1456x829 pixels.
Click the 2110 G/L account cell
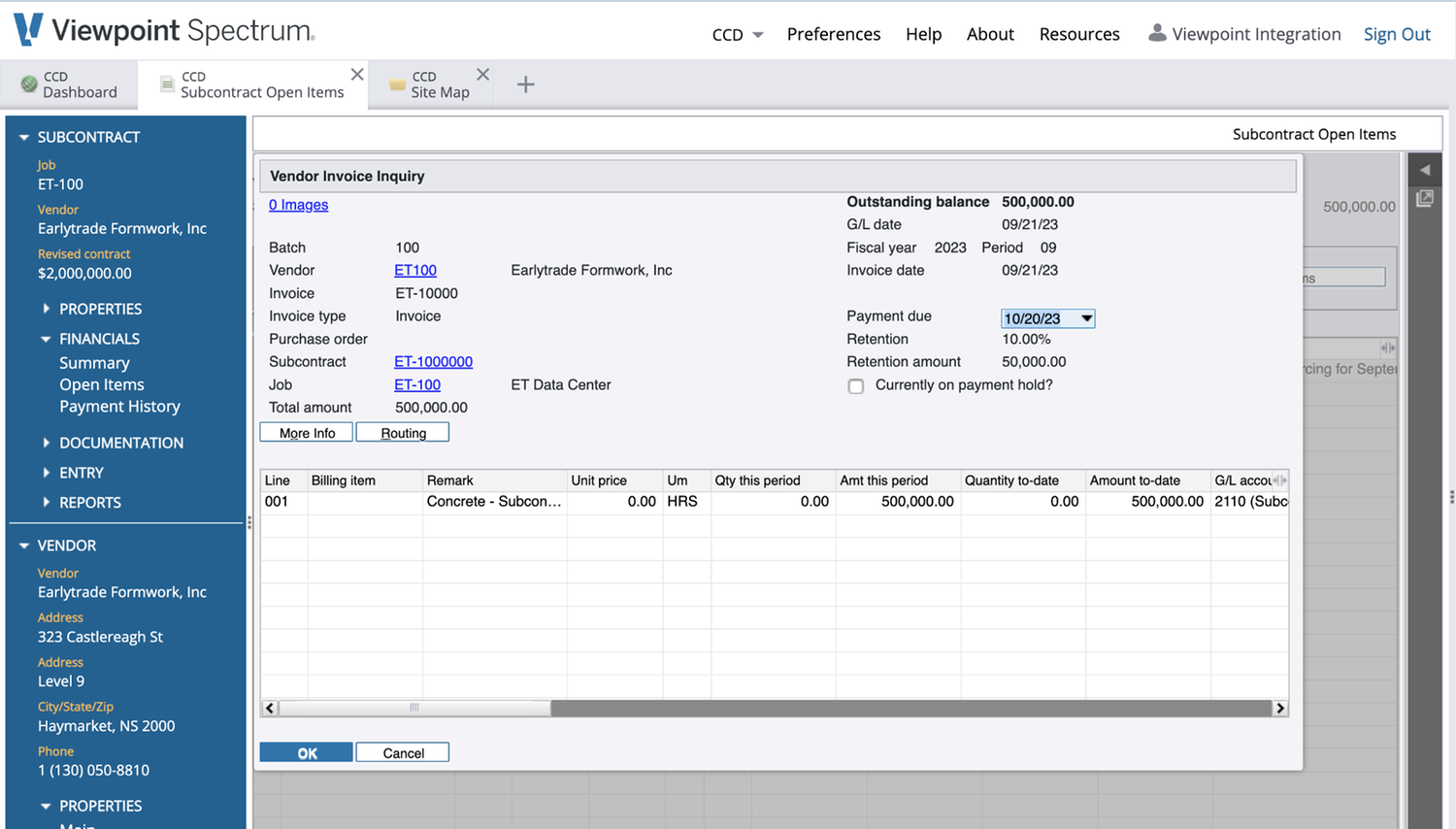point(1250,502)
